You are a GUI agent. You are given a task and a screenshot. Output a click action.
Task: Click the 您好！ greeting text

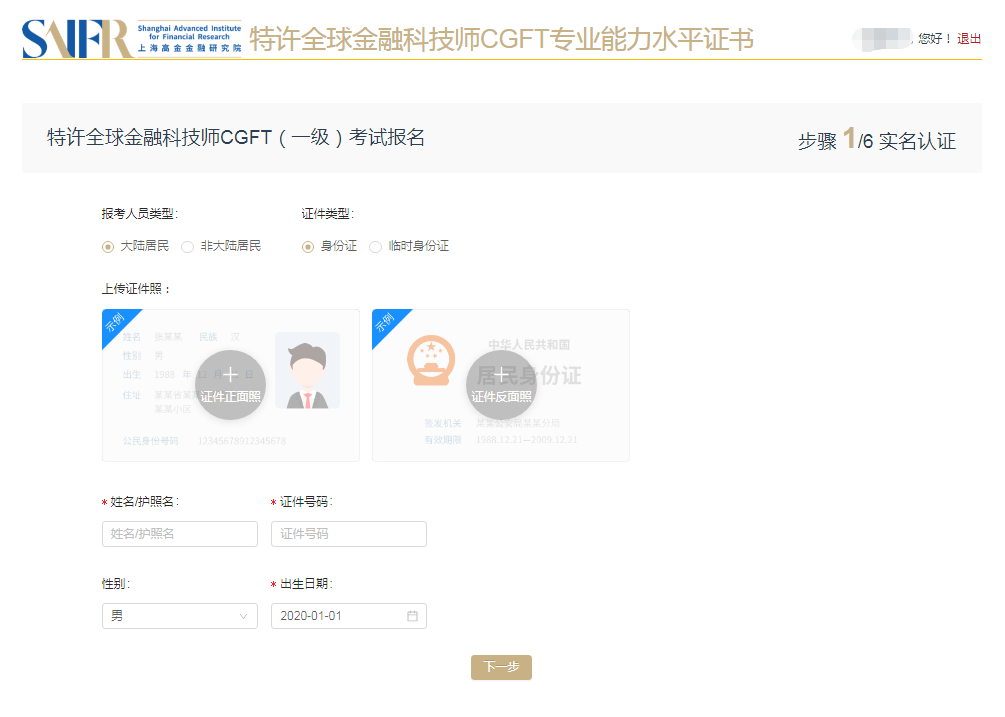(935, 38)
